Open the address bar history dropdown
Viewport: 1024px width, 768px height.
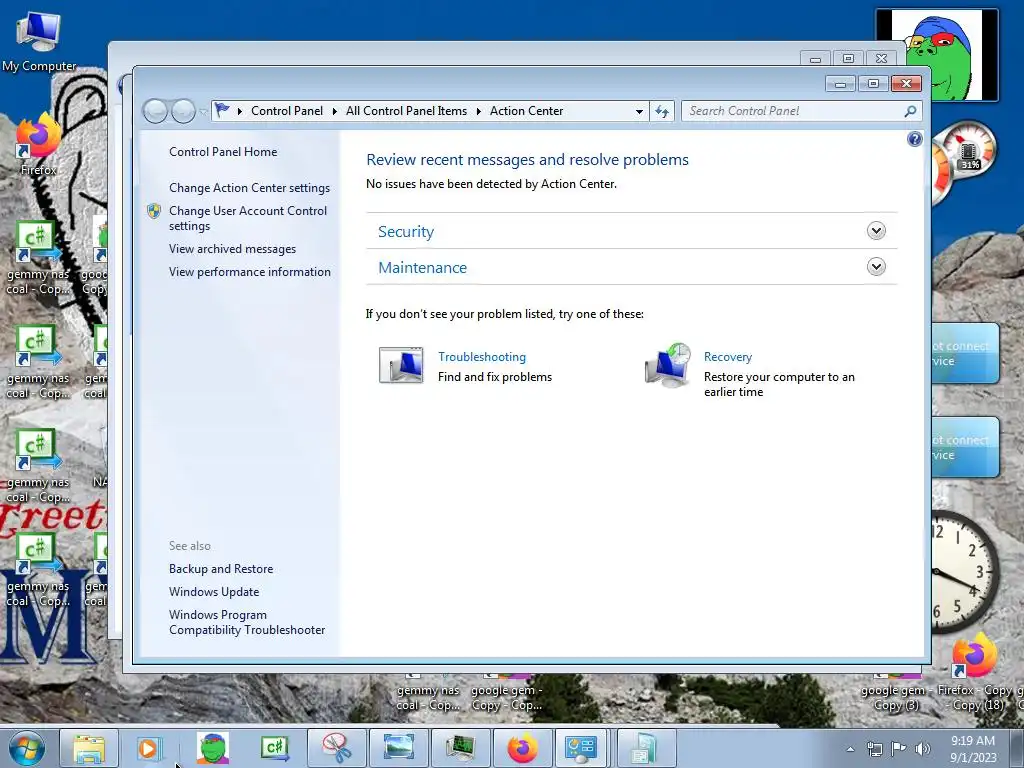click(x=639, y=112)
